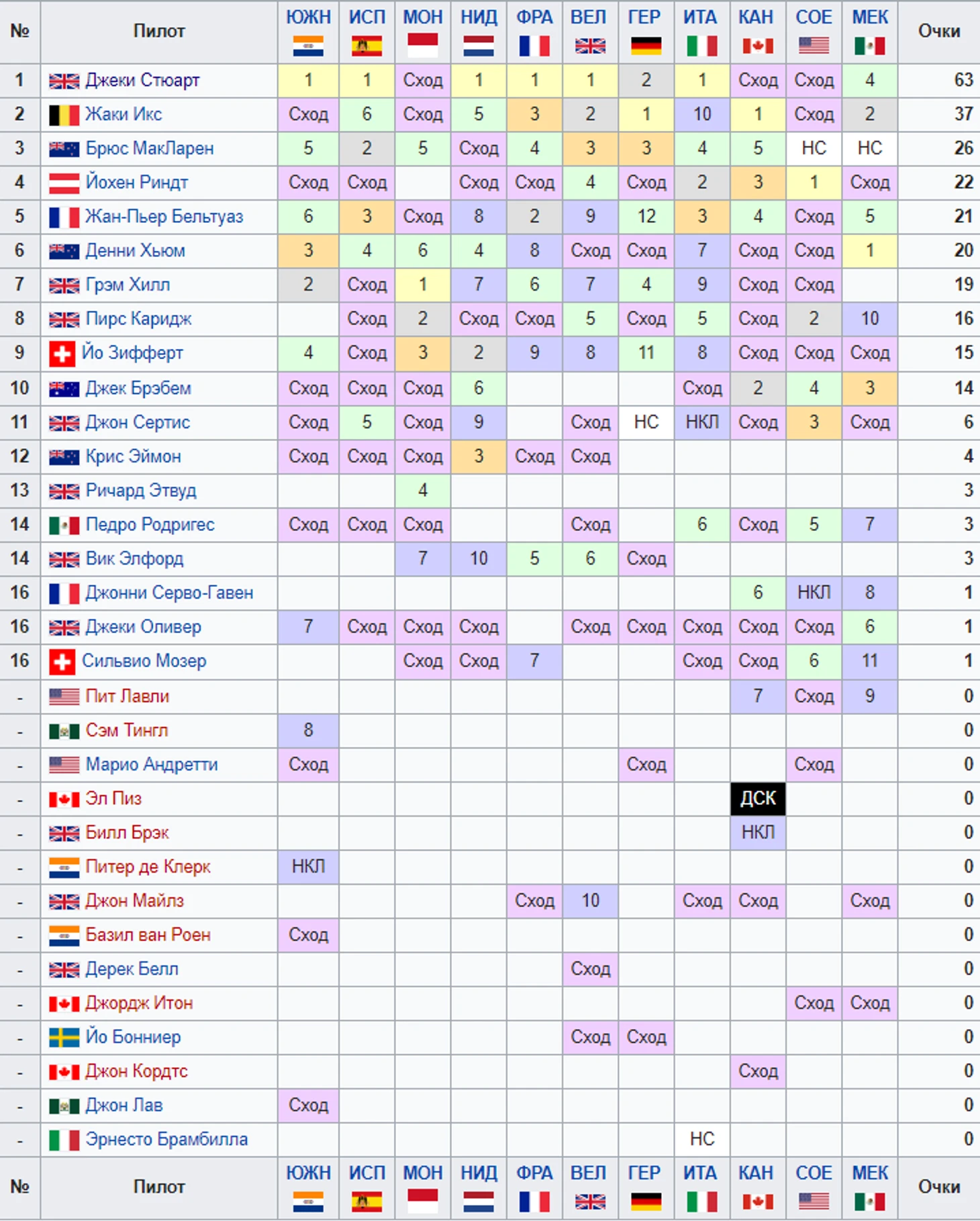Click the Очки column header at top
This screenshot has height=1221, width=980.
point(939,32)
